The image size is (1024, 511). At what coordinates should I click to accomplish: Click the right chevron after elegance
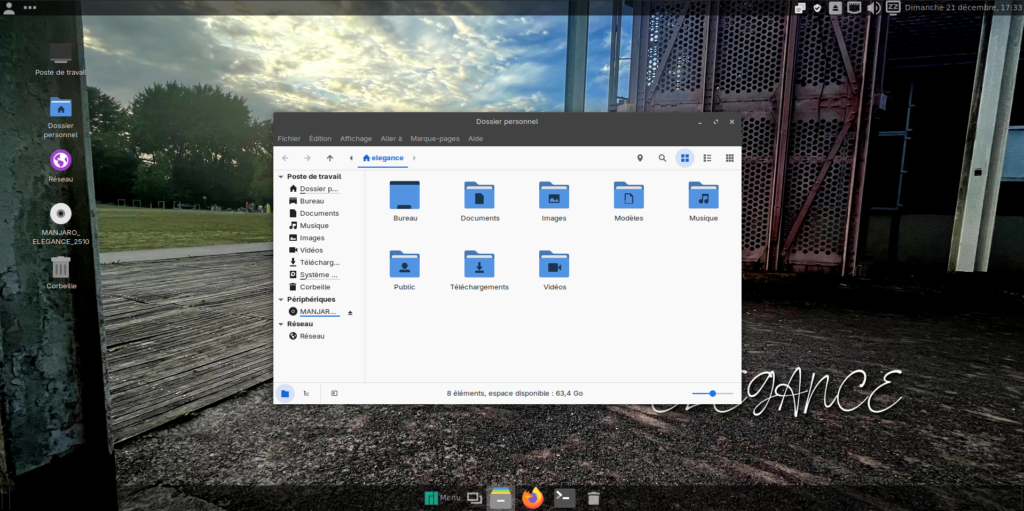point(414,158)
